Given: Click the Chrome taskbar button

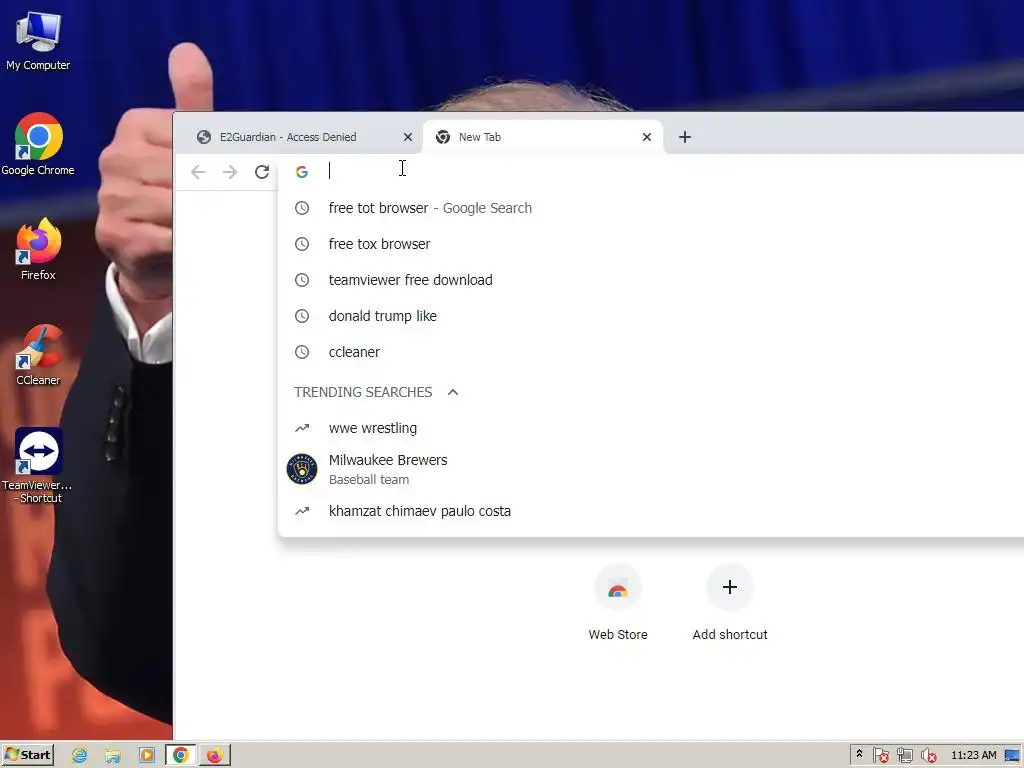Looking at the screenshot, I should tap(181, 756).
